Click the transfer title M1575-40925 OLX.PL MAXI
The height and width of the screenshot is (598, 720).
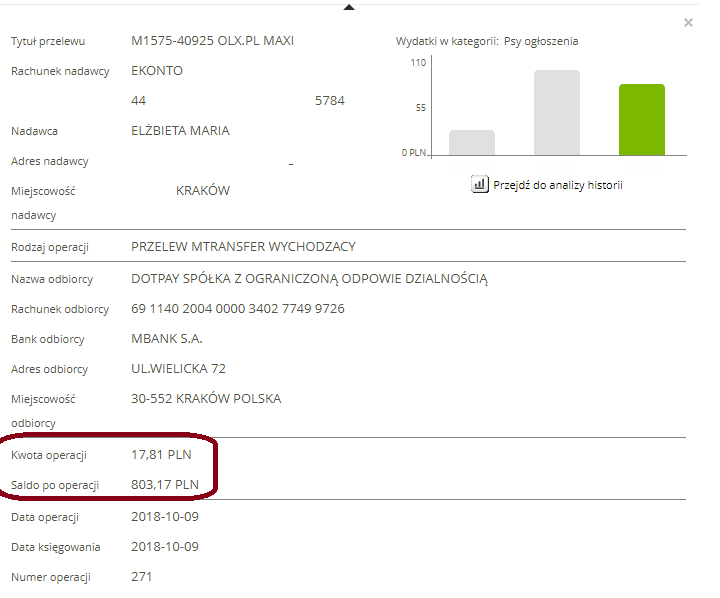point(212,41)
